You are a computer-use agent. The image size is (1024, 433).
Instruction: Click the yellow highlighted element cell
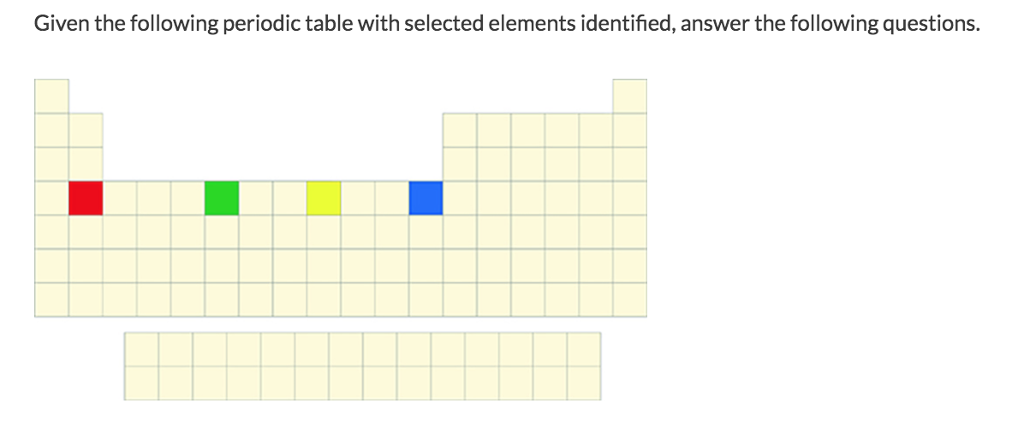click(x=324, y=198)
